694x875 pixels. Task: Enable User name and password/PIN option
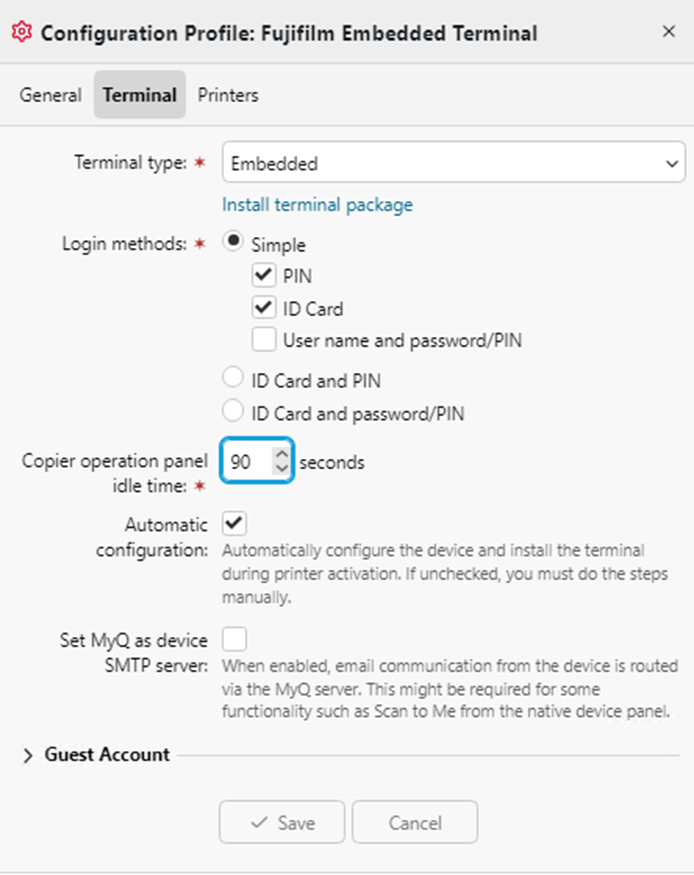coord(265,340)
